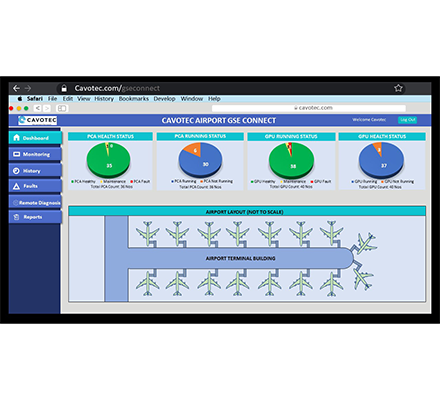This screenshot has width=440, height=400.
Task: Click the GPU Running Status pie chart
Action: click(x=292, y=161)
